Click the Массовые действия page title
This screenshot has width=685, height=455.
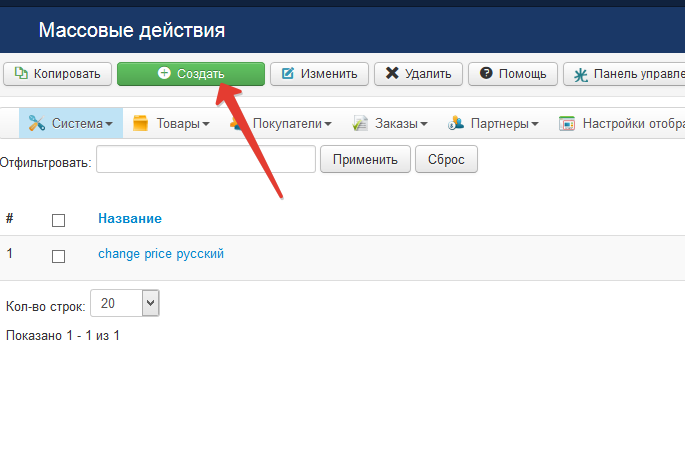pos(132,30)
